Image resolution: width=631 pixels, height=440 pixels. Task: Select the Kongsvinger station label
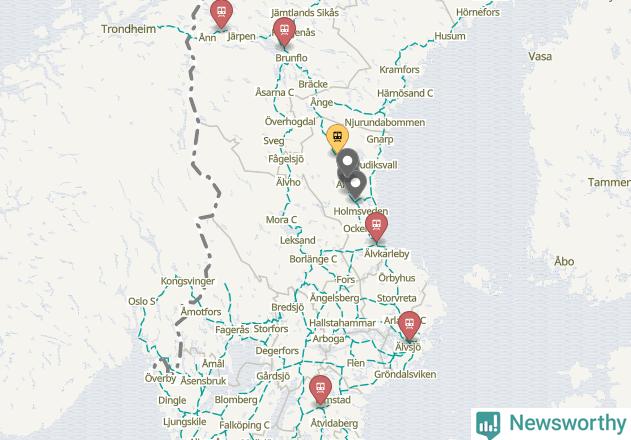[x=188, y=281]
